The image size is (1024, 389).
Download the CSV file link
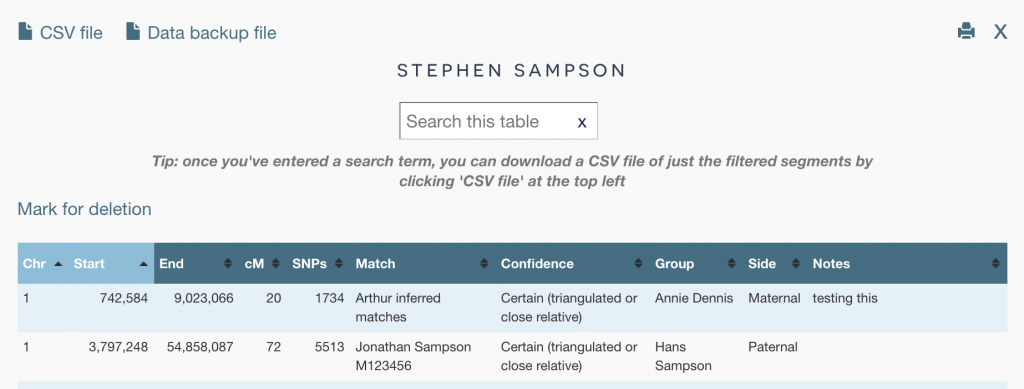coord(71,33)
